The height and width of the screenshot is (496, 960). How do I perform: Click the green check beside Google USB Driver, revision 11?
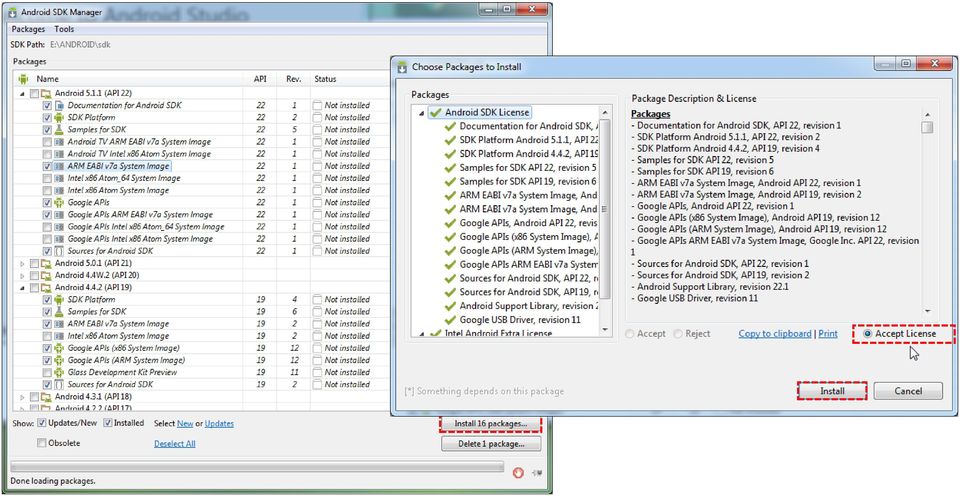[x=450, y=320]
